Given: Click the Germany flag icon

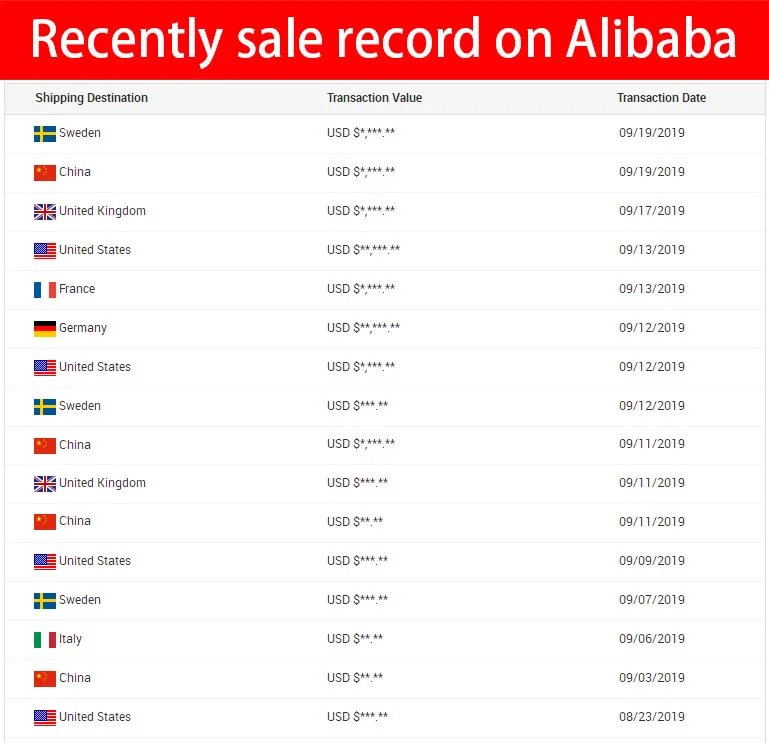Looking at the screenshot, I should click(45, 328).
